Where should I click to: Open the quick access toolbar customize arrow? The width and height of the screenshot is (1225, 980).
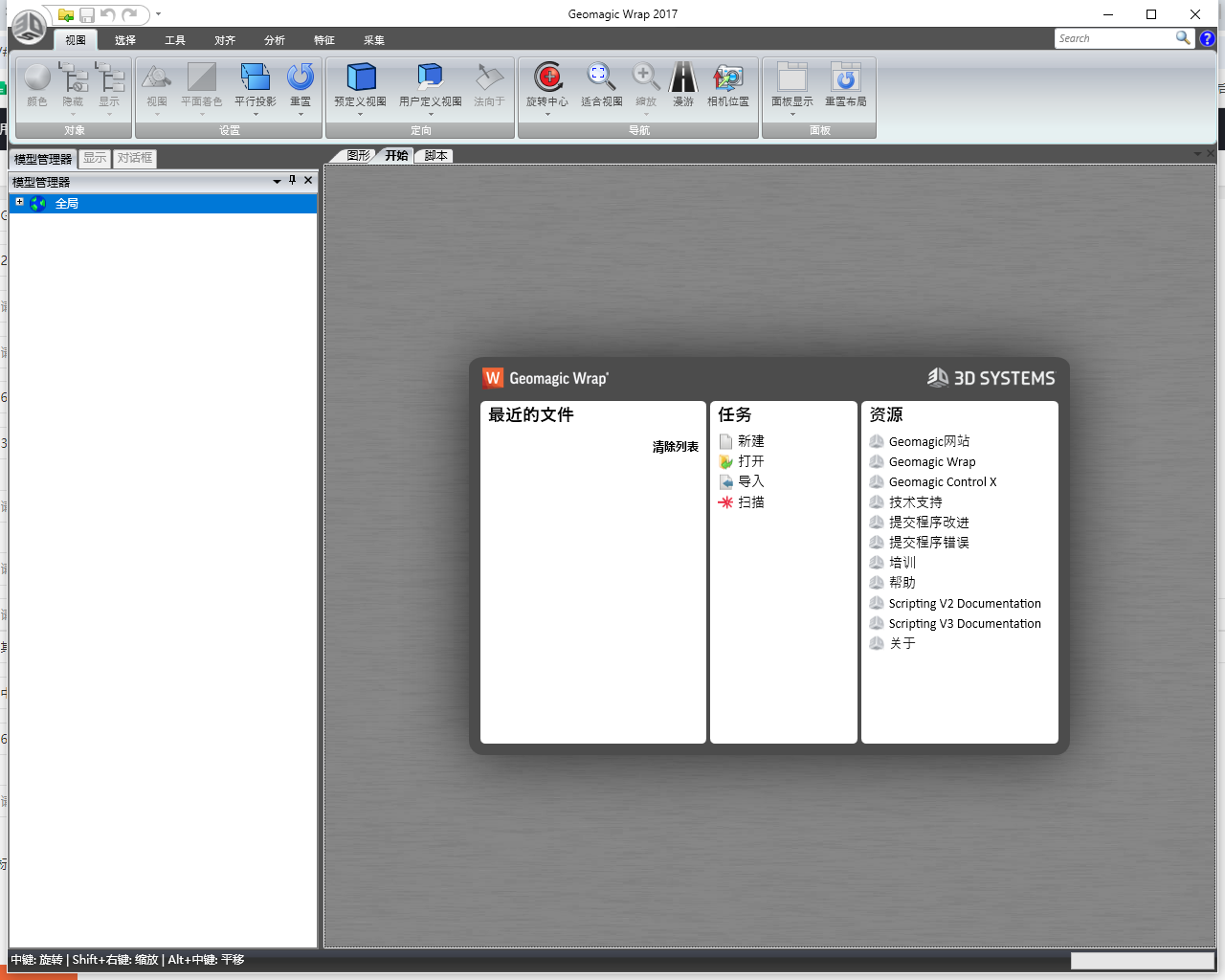pyautogui.click(x=158, y=14)
